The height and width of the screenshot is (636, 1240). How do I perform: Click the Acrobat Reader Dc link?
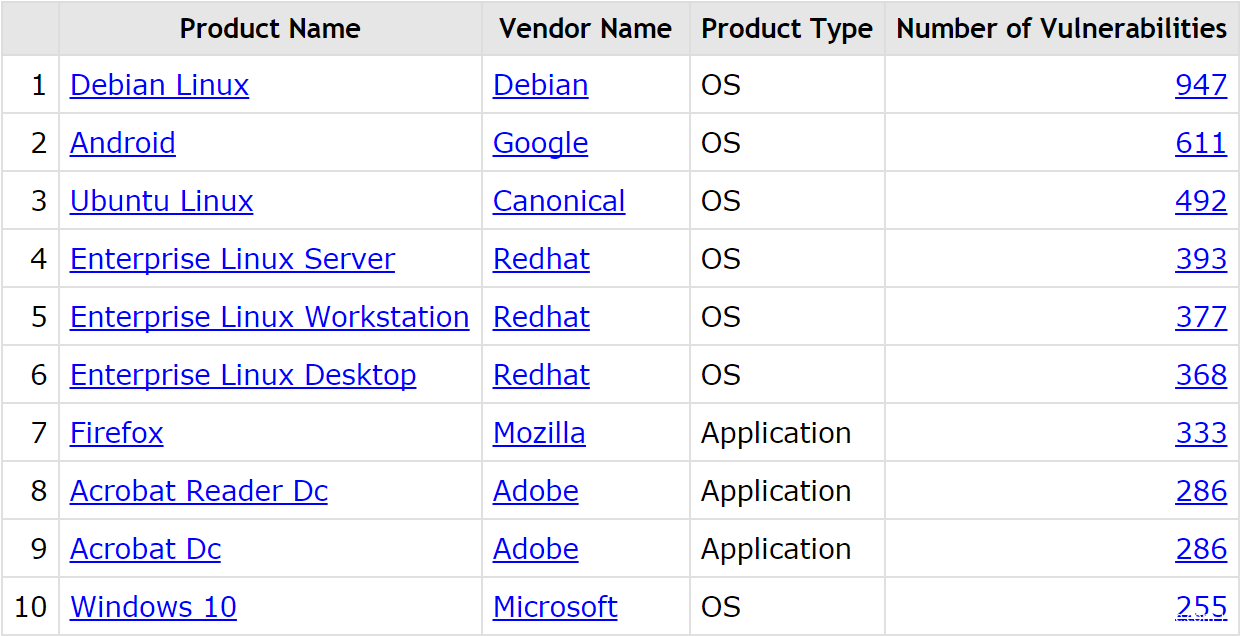(x=198, y=491)
